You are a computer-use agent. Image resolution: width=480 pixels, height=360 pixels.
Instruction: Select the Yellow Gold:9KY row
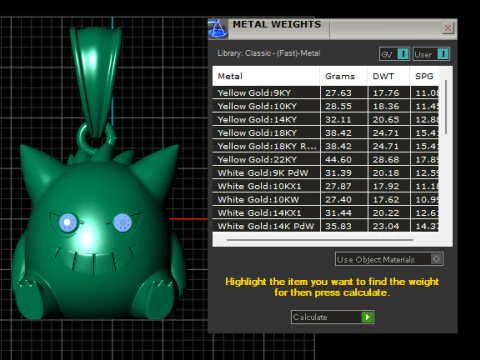[x=326, y=93]
